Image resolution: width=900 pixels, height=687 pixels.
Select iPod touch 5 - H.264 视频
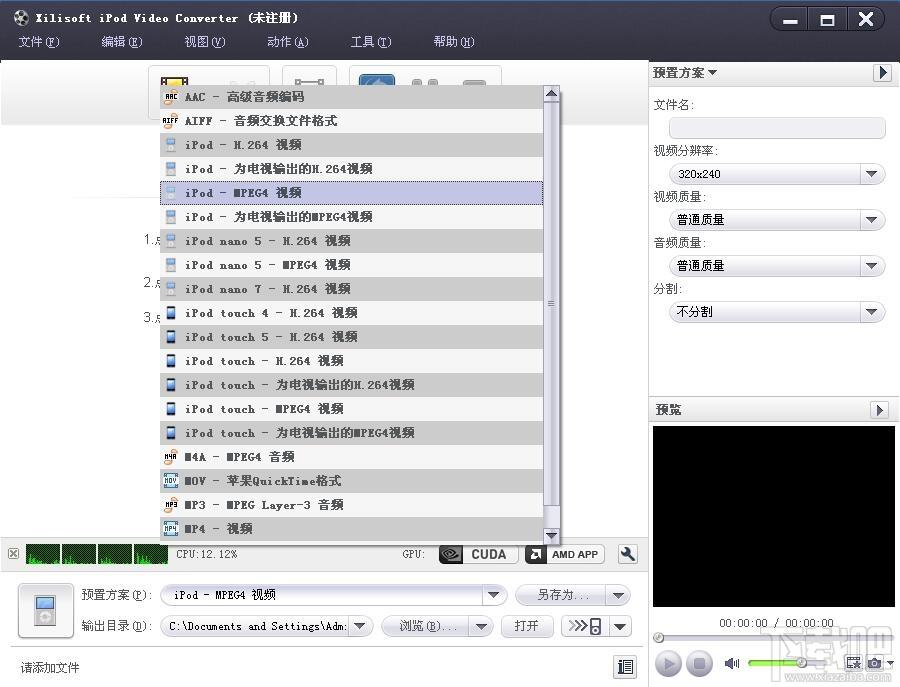pos(351,337)
